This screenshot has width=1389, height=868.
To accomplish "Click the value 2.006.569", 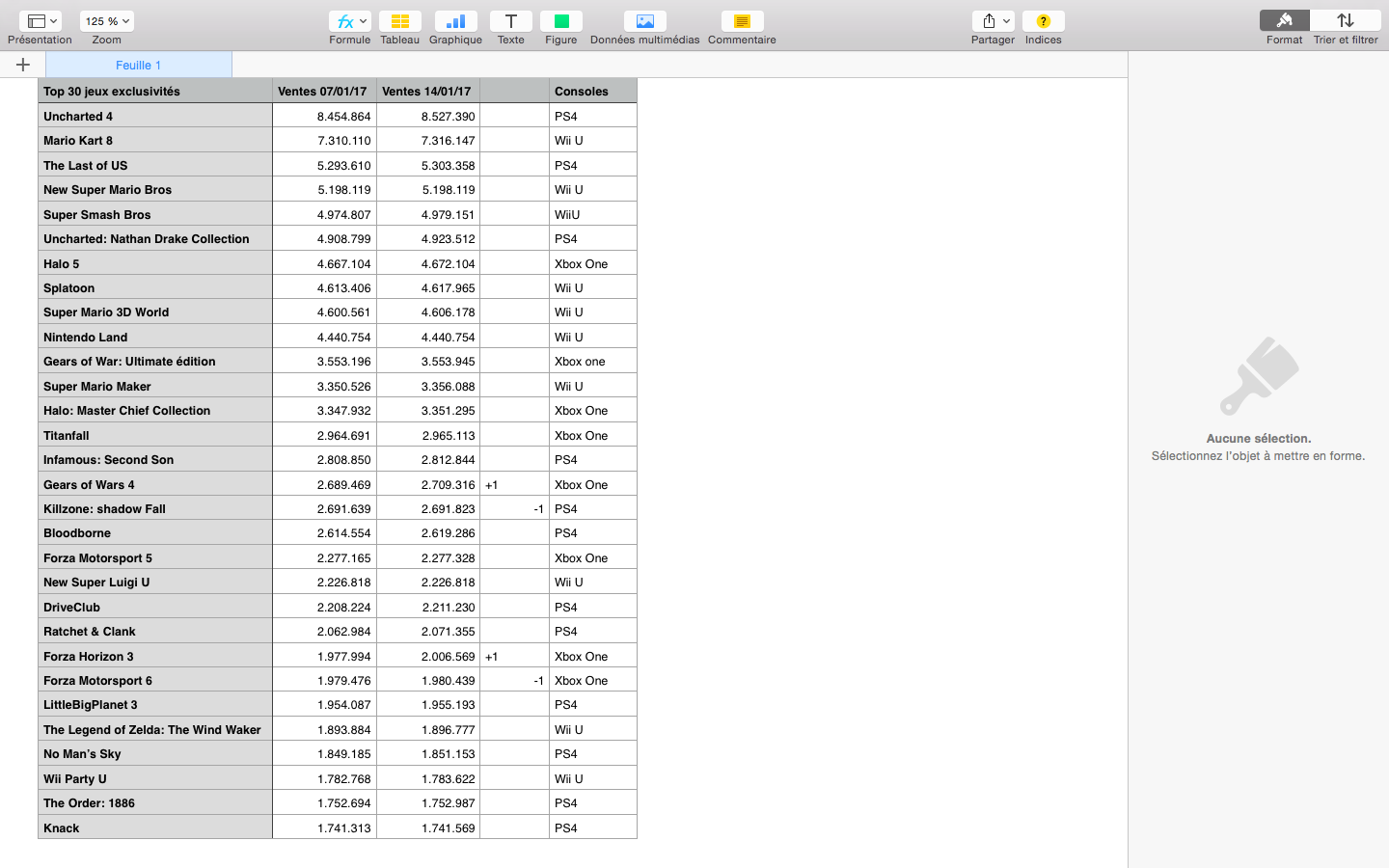I will tap(428, 656).
